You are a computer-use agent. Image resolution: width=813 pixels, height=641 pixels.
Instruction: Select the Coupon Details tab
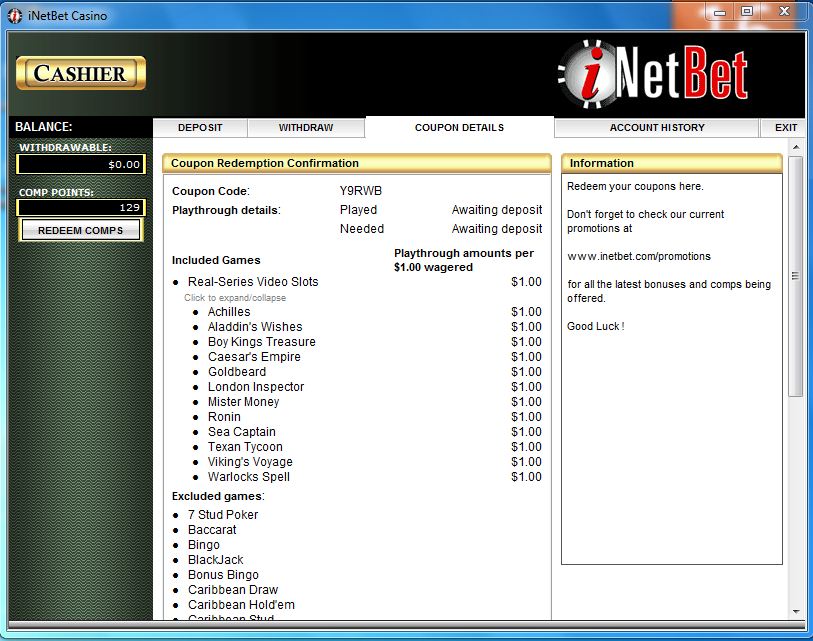[x=459, y=128]
